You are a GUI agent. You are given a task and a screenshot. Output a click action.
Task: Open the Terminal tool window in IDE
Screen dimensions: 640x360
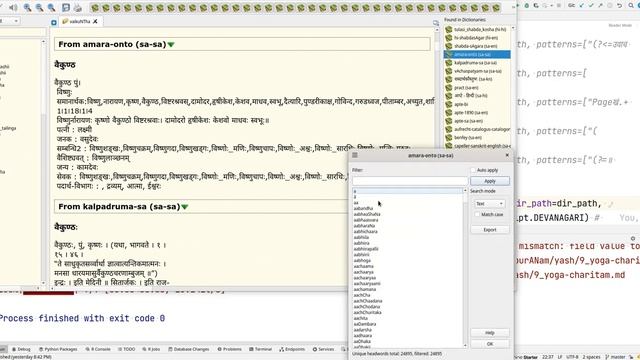coord(260,349)
